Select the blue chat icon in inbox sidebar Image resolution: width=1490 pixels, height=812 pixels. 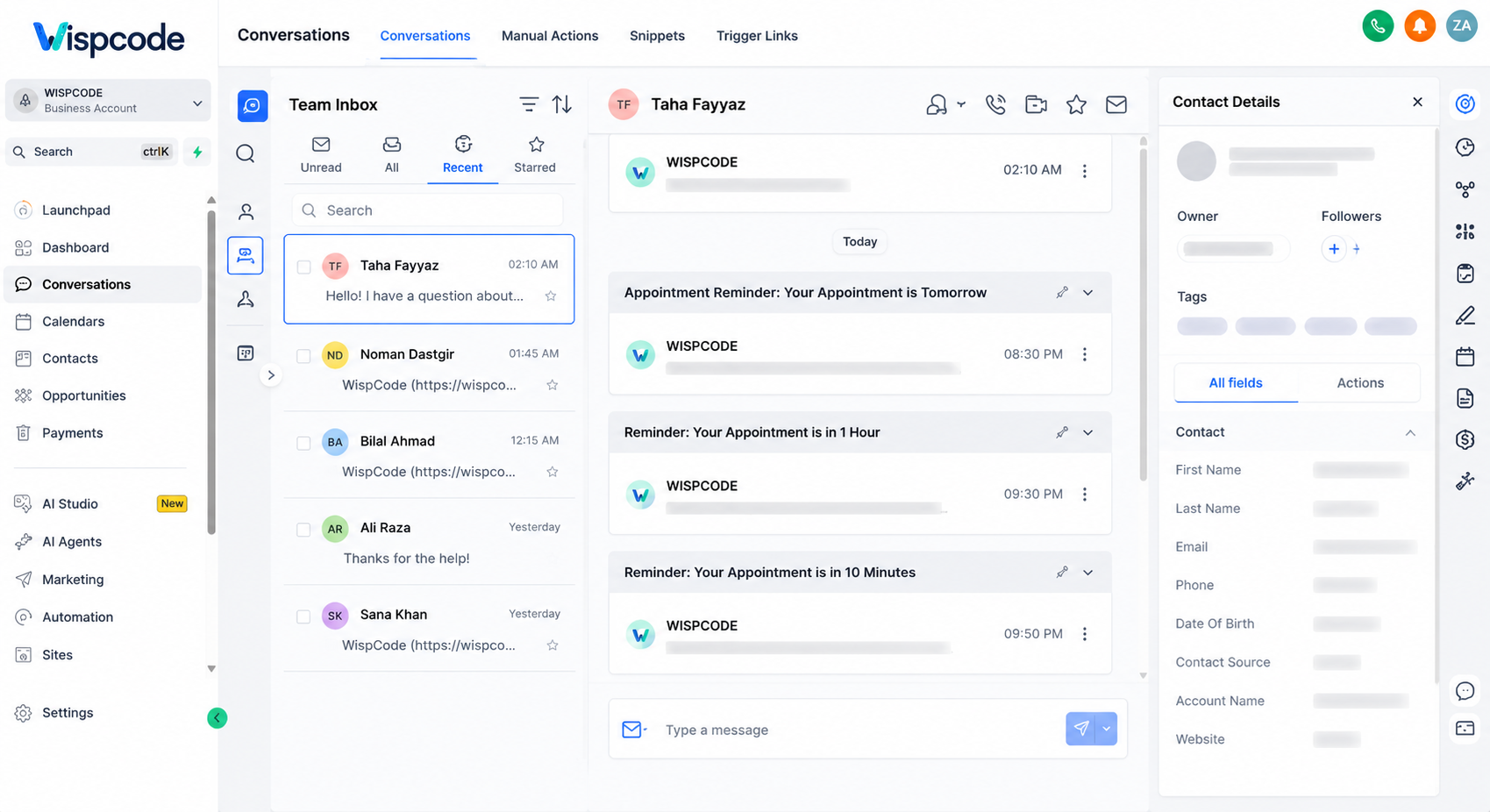(x=253, y=105)
